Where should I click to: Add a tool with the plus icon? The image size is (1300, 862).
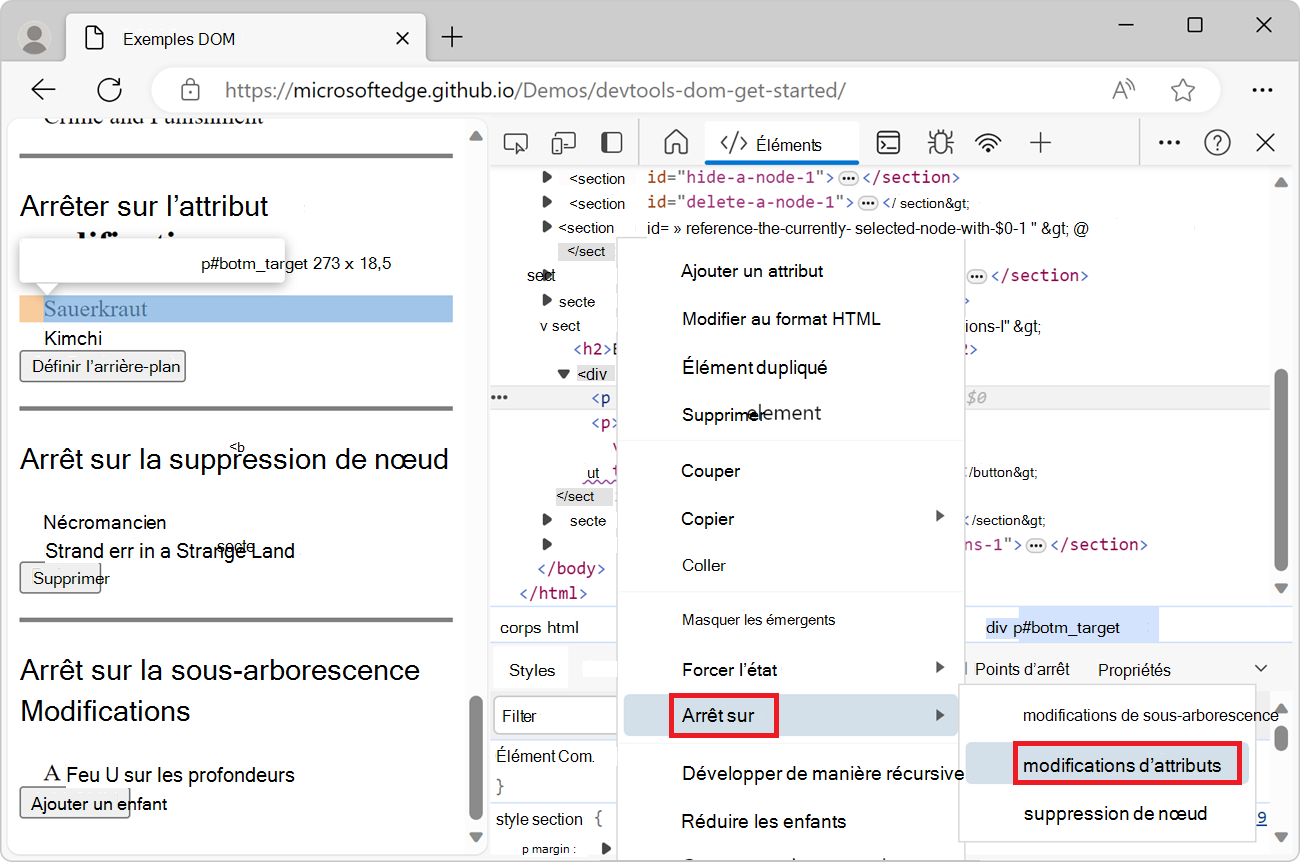pos(1040,142)
